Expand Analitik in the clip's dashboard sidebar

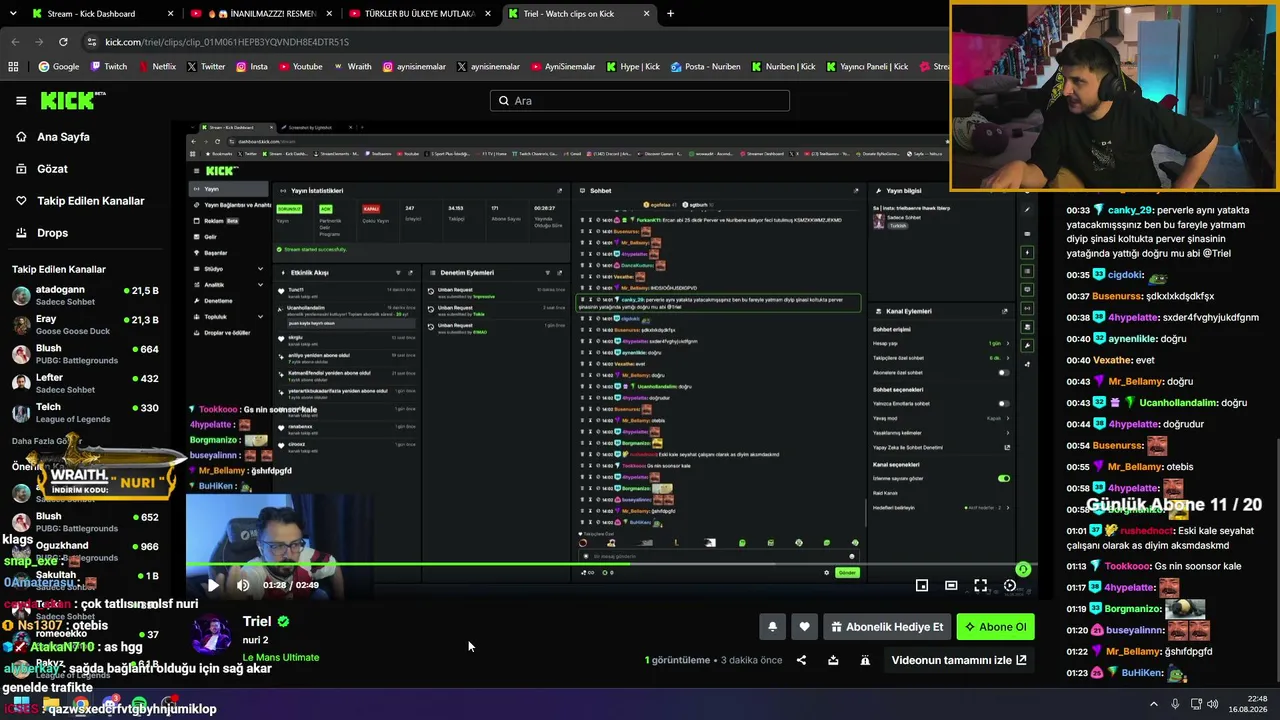260,285
